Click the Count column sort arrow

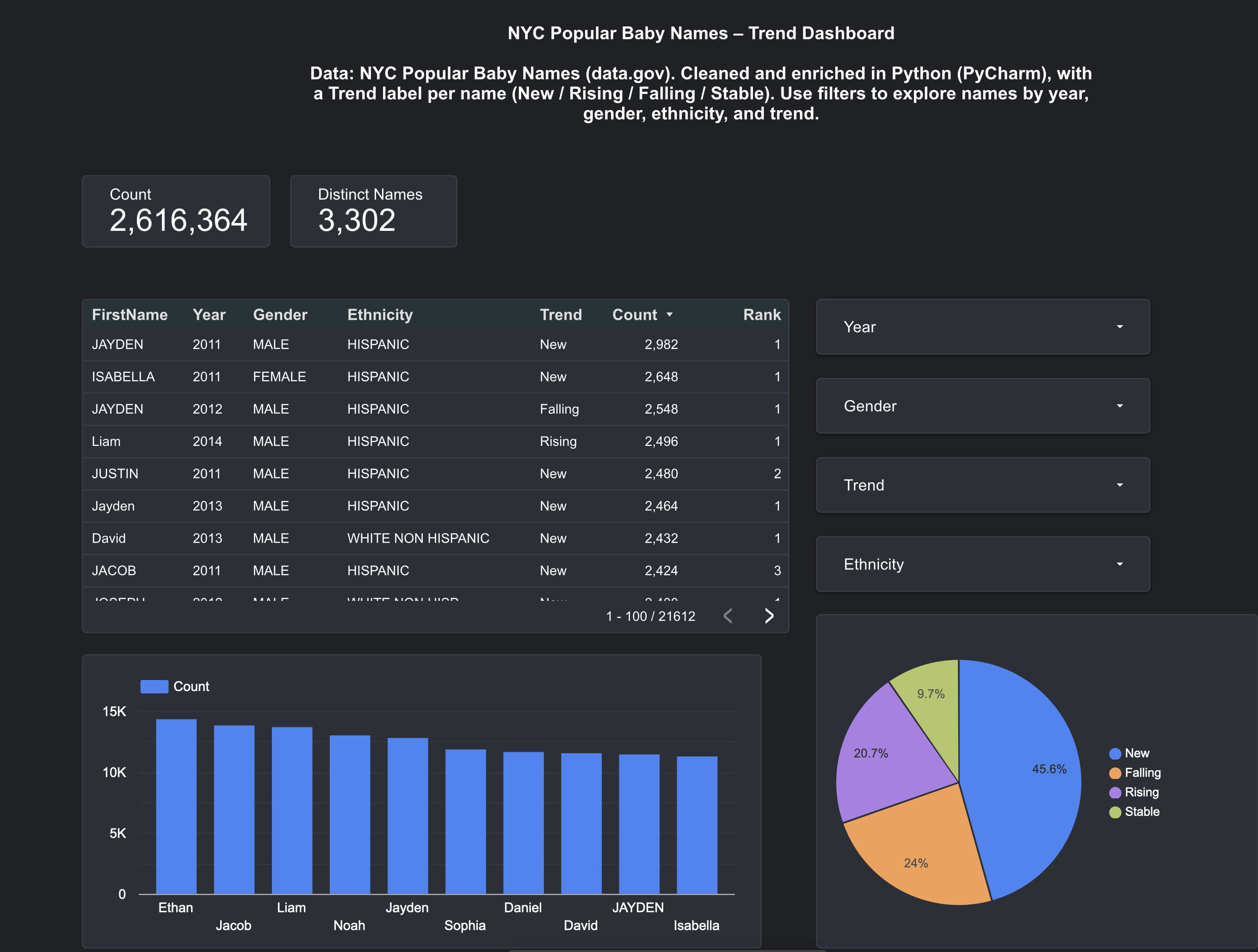tap(669, 315)
